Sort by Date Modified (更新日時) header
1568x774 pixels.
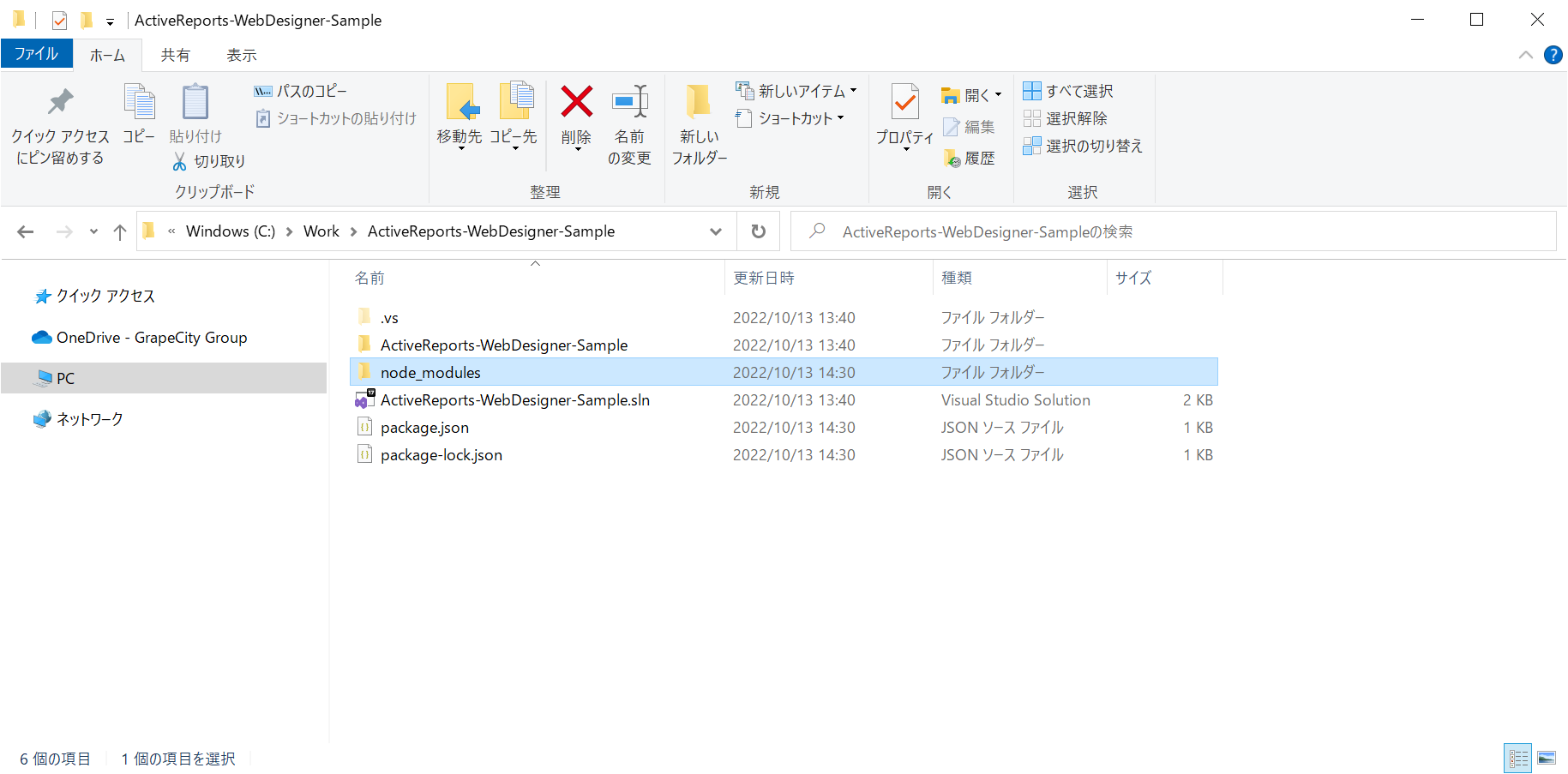tap(764, 278)
